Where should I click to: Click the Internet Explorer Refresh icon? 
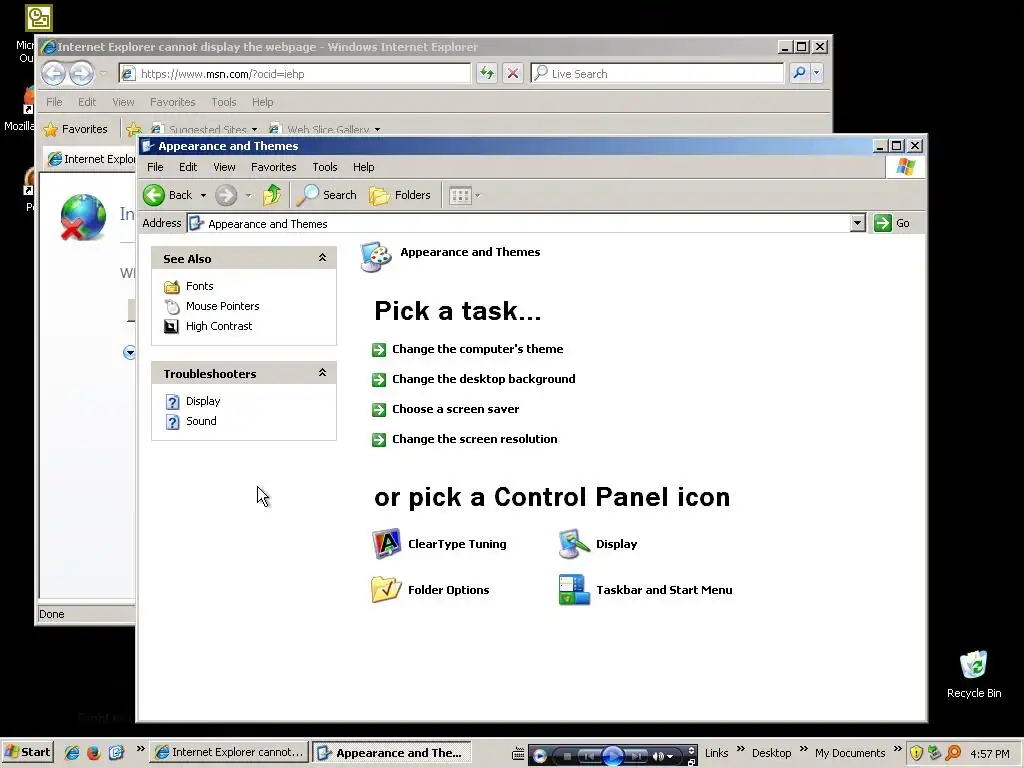point(487,73)
